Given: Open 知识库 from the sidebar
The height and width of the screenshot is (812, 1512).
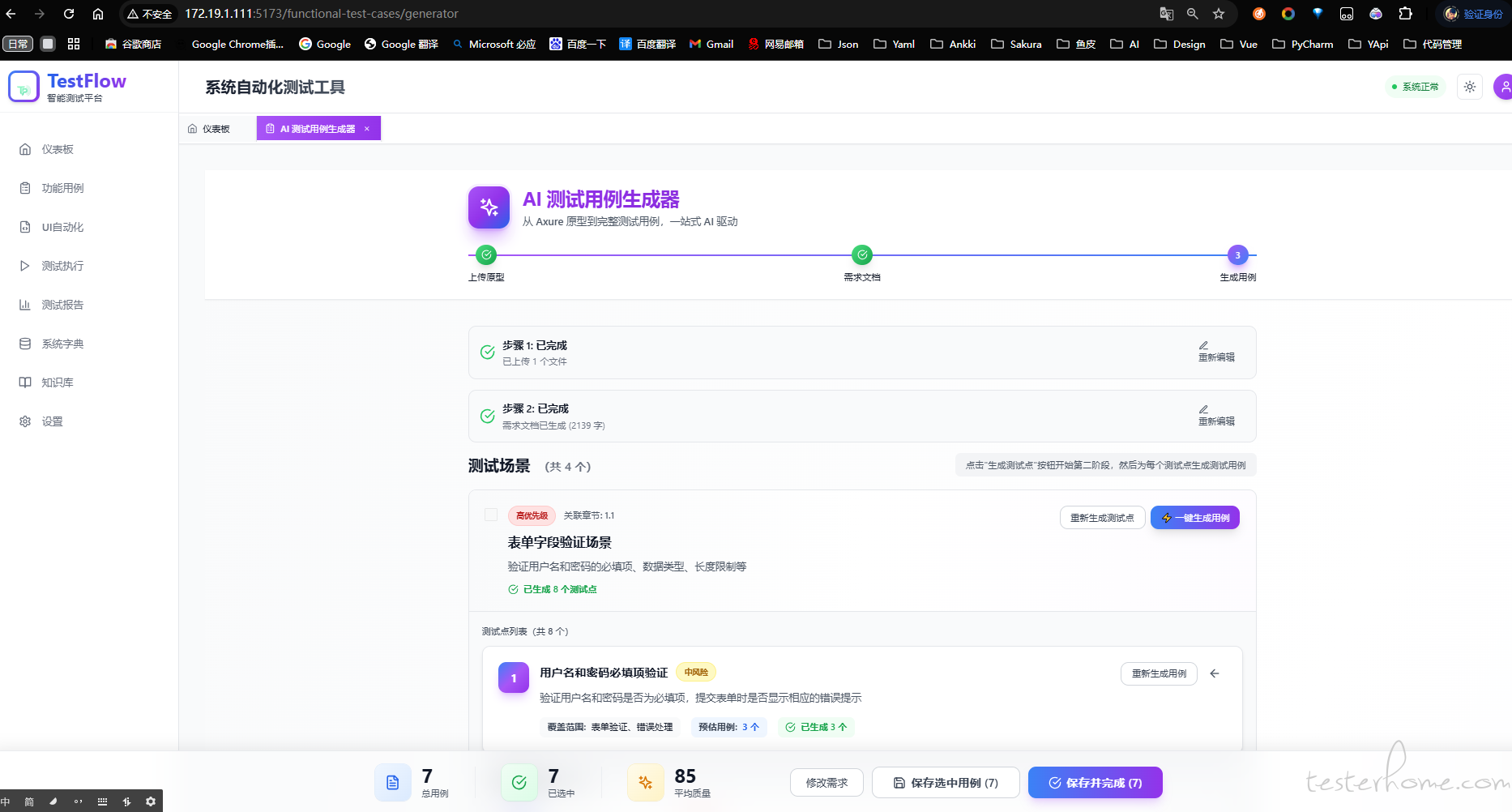Looking at the screenshot, I should pos(57,382).
